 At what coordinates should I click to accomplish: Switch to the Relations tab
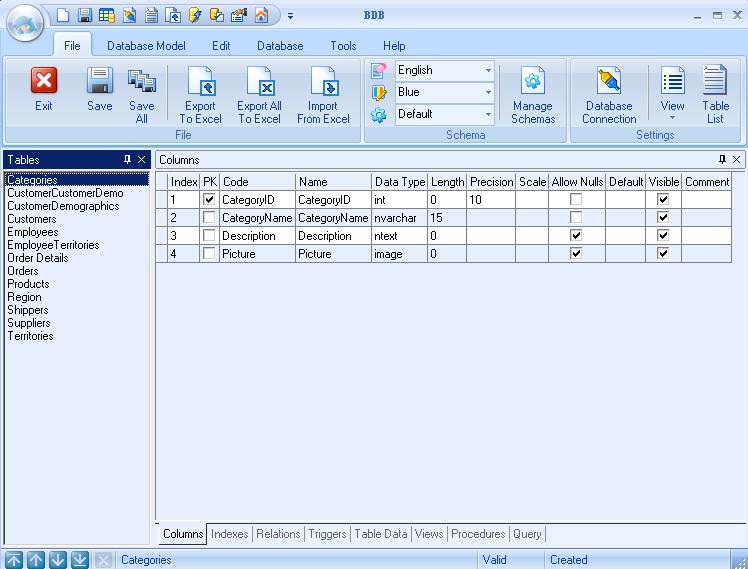pos(278,534)
